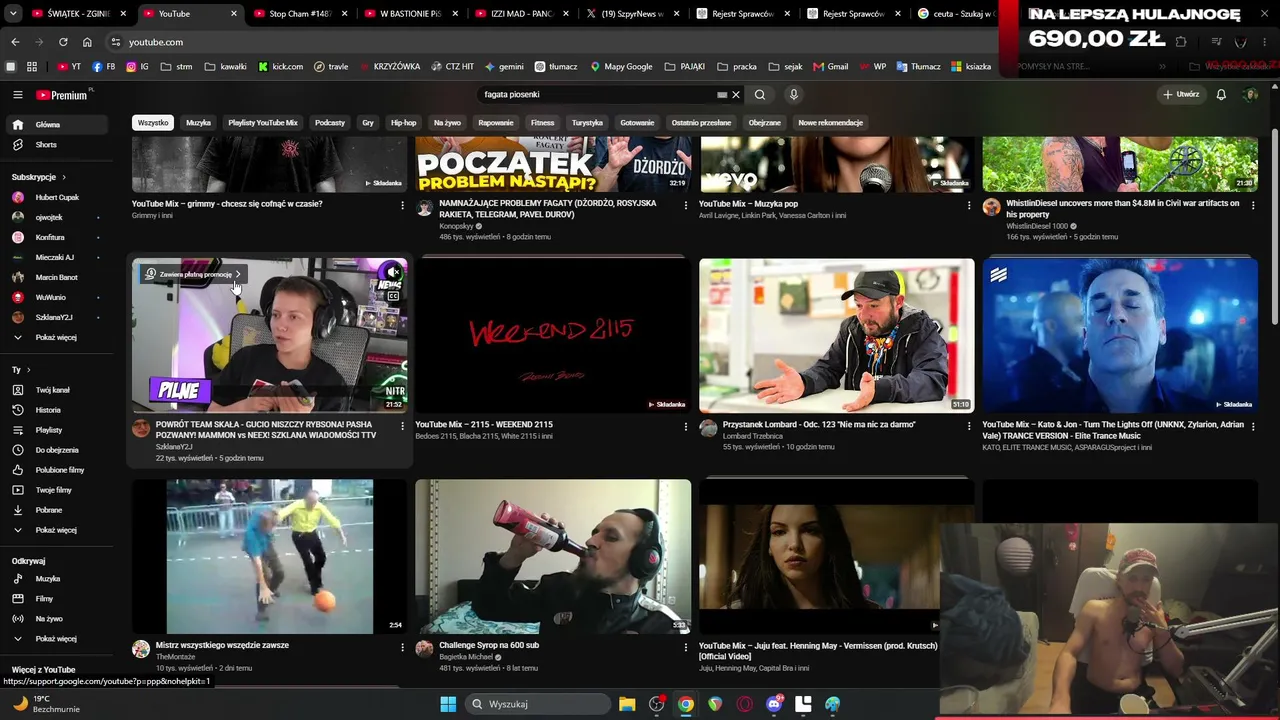This screenshot has width=1280, height=720.
Task: Click the YouTube Premium logo
Action: tap(64, 95)
